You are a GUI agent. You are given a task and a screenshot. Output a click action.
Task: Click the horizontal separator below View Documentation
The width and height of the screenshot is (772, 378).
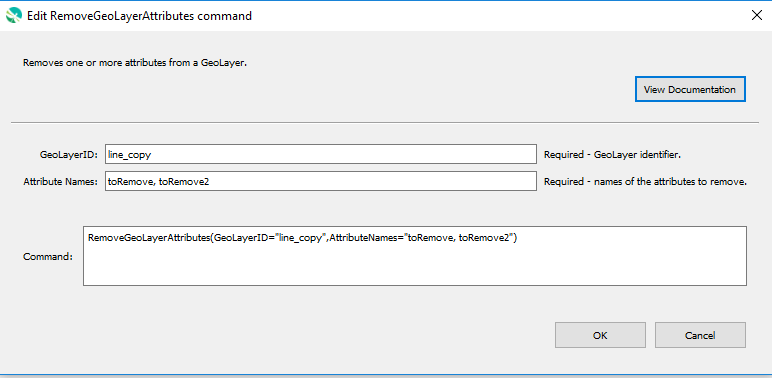pos(385,122)
